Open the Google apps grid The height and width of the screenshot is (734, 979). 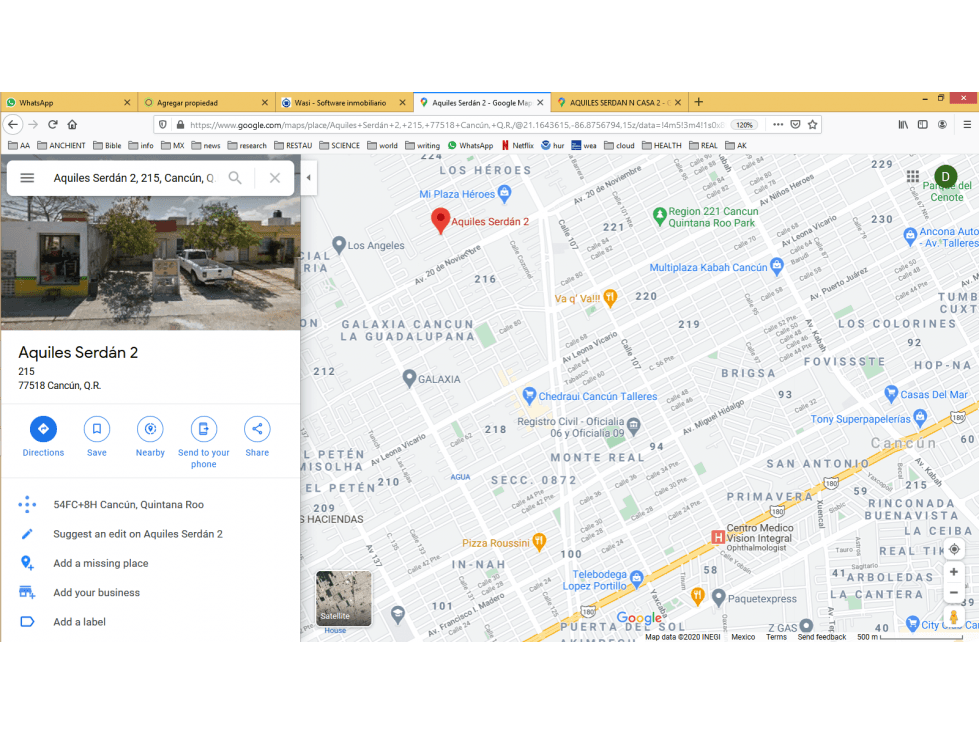click(913, 177)
